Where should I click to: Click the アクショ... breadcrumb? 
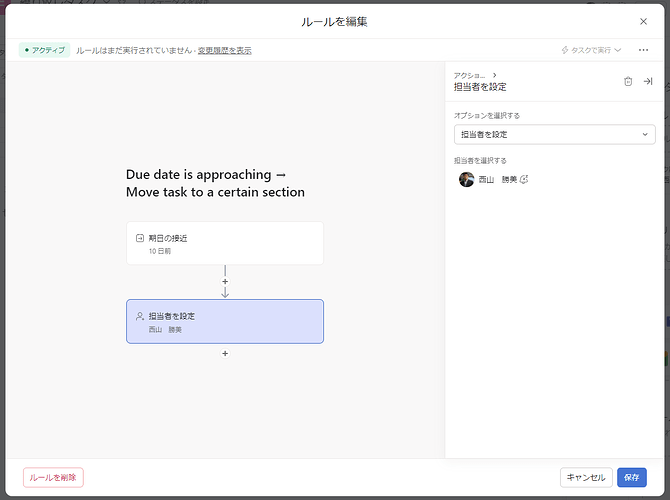click(x=469, y=75)
